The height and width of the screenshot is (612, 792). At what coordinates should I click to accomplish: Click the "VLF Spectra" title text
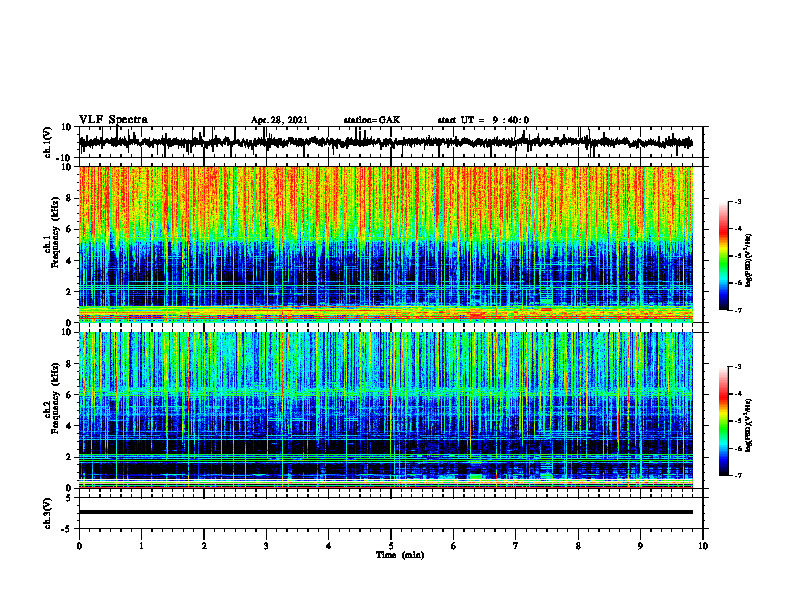click(x=113, y=120)
